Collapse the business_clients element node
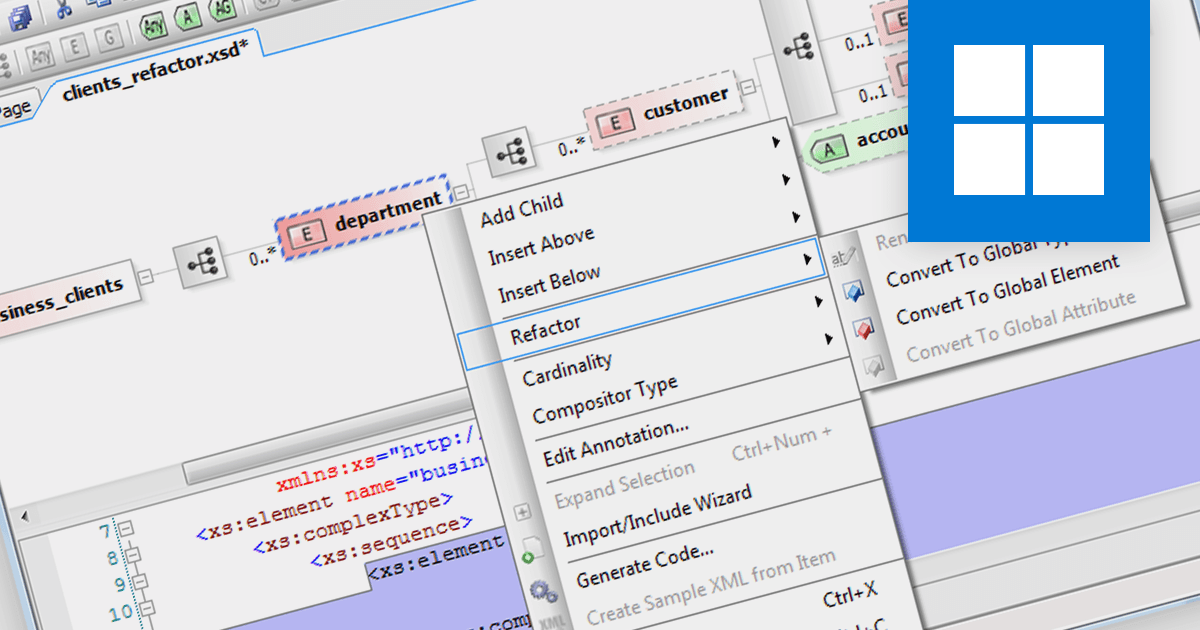Screen dimensions: 1200x630 tap(145, 277)
